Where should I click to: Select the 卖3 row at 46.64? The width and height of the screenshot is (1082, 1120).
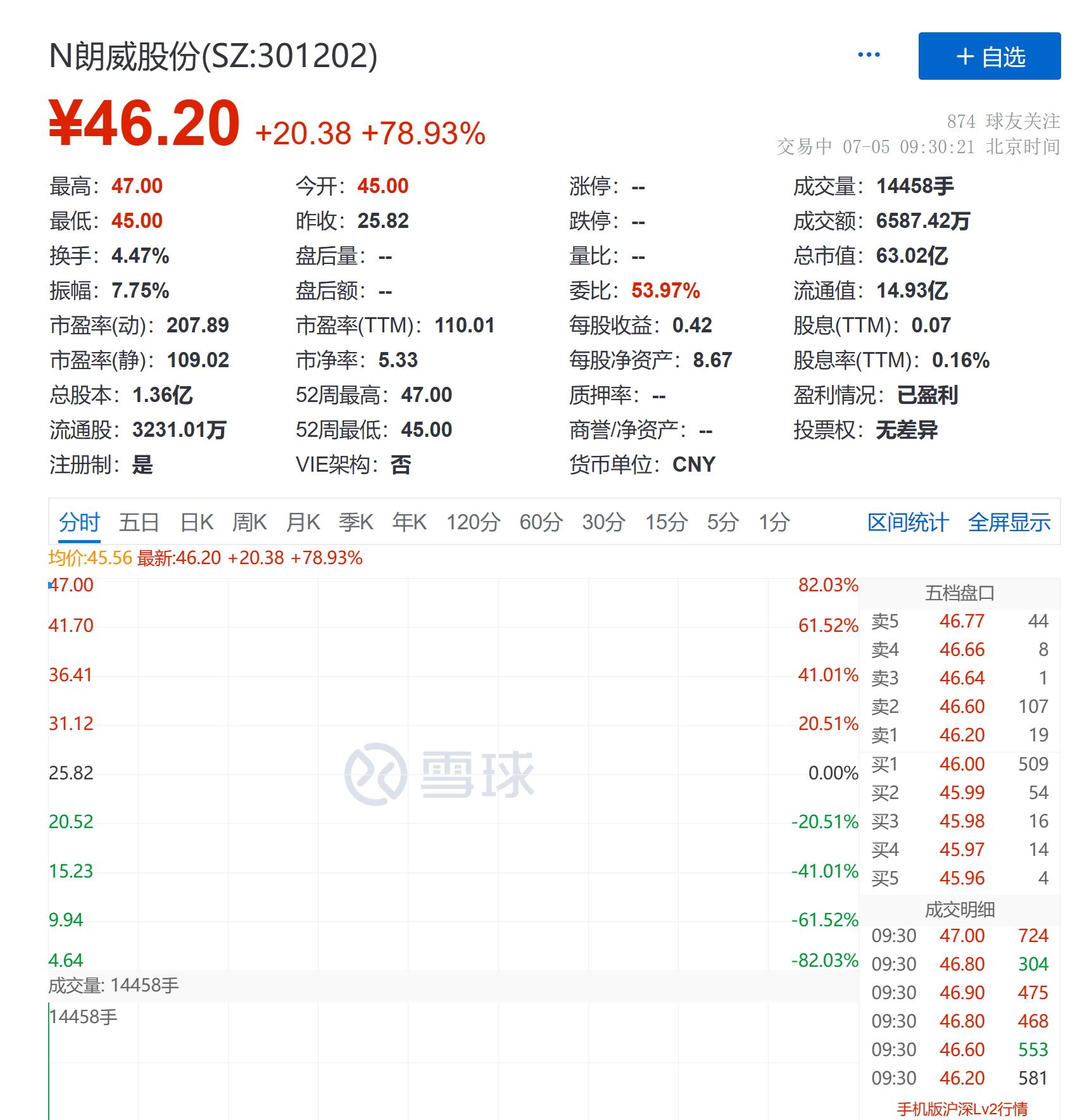tap(960, 678)
